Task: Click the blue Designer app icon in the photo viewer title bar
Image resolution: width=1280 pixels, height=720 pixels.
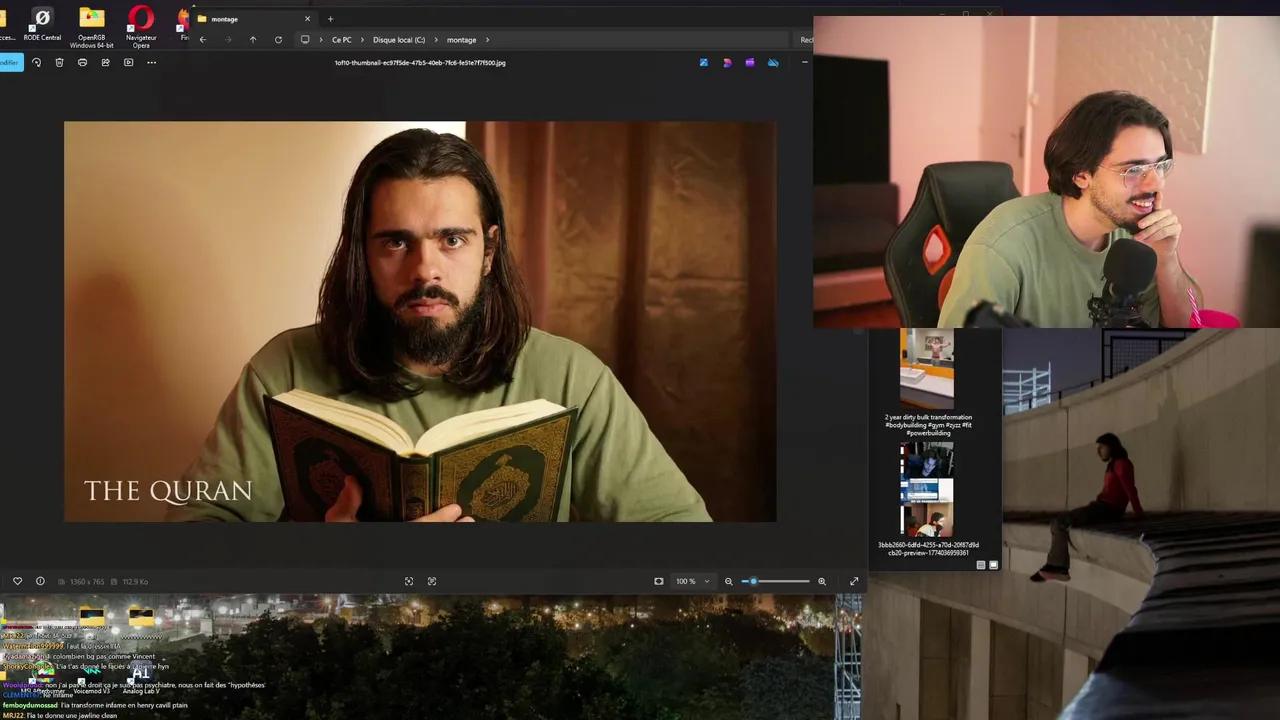Action: pos(704,62)
